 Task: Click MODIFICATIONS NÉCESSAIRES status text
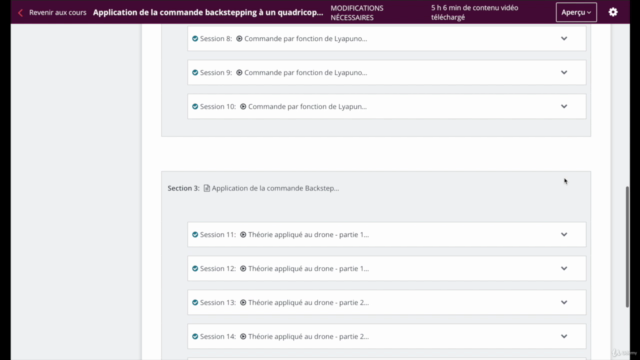pyautogui.click(x=357, y=13)
